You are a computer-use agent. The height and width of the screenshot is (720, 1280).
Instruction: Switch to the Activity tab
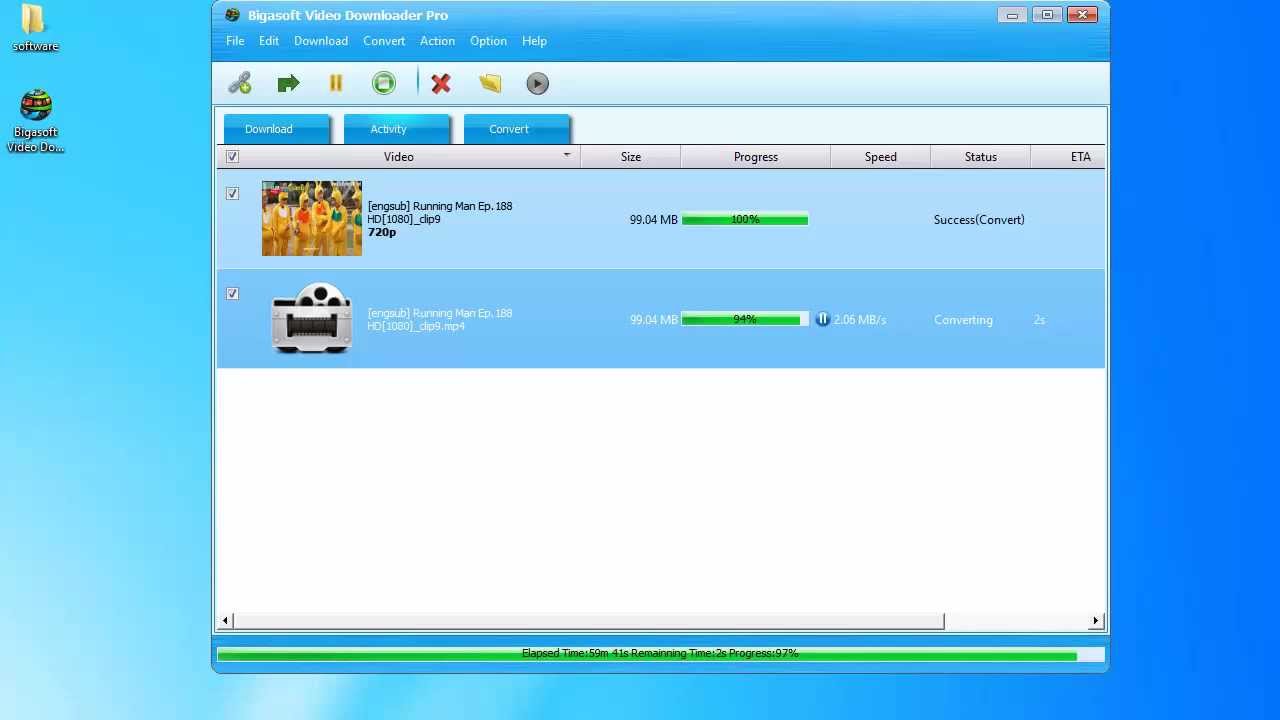(x=396, y=129)
